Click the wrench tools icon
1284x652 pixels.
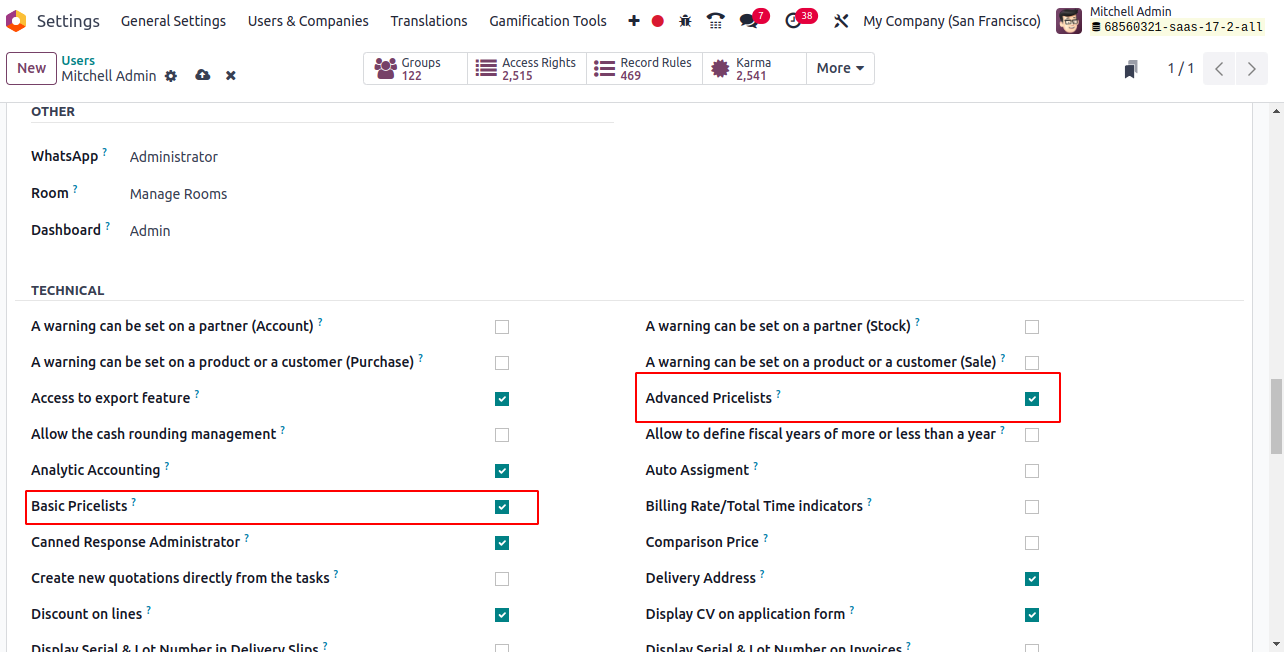pyautogui.click(x=841, y=21)
